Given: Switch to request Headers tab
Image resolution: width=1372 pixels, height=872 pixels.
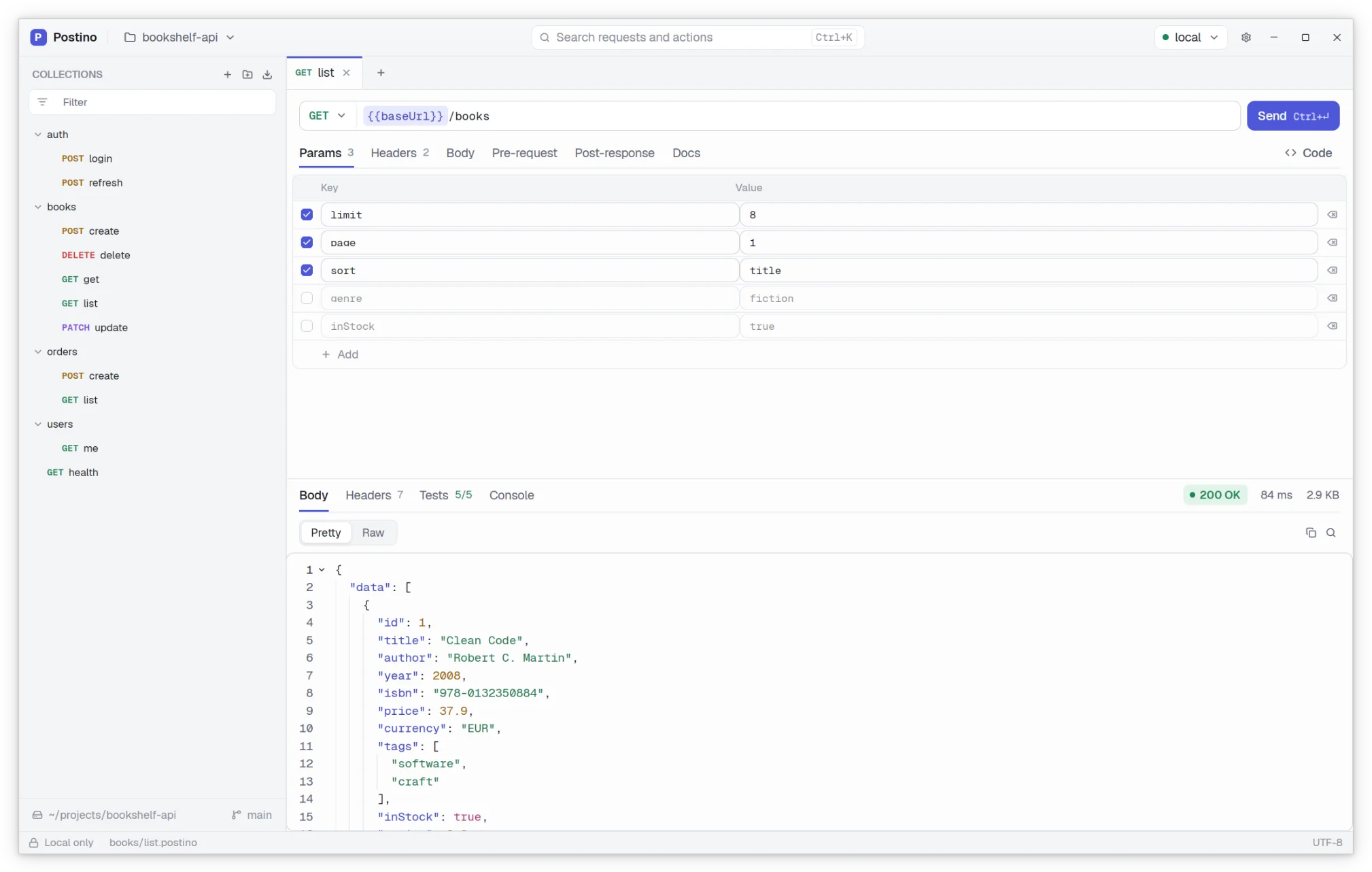Looking at the screenshot, I should click(400, 153).
